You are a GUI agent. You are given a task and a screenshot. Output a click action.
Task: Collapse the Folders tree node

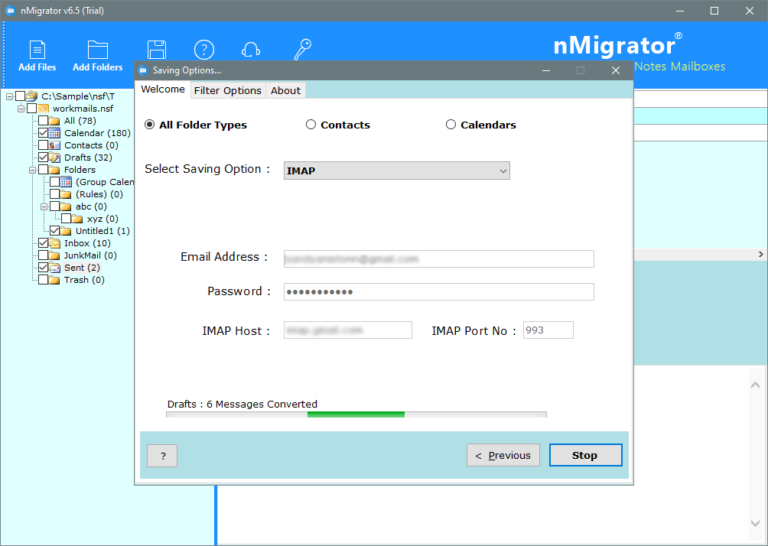coord(32,170)
